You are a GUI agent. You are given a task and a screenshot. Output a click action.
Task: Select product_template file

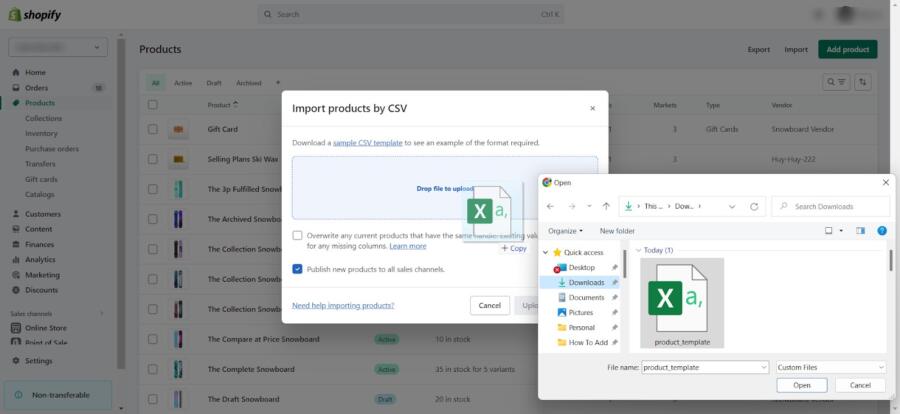pyautogui.click(x=682, y=303)
